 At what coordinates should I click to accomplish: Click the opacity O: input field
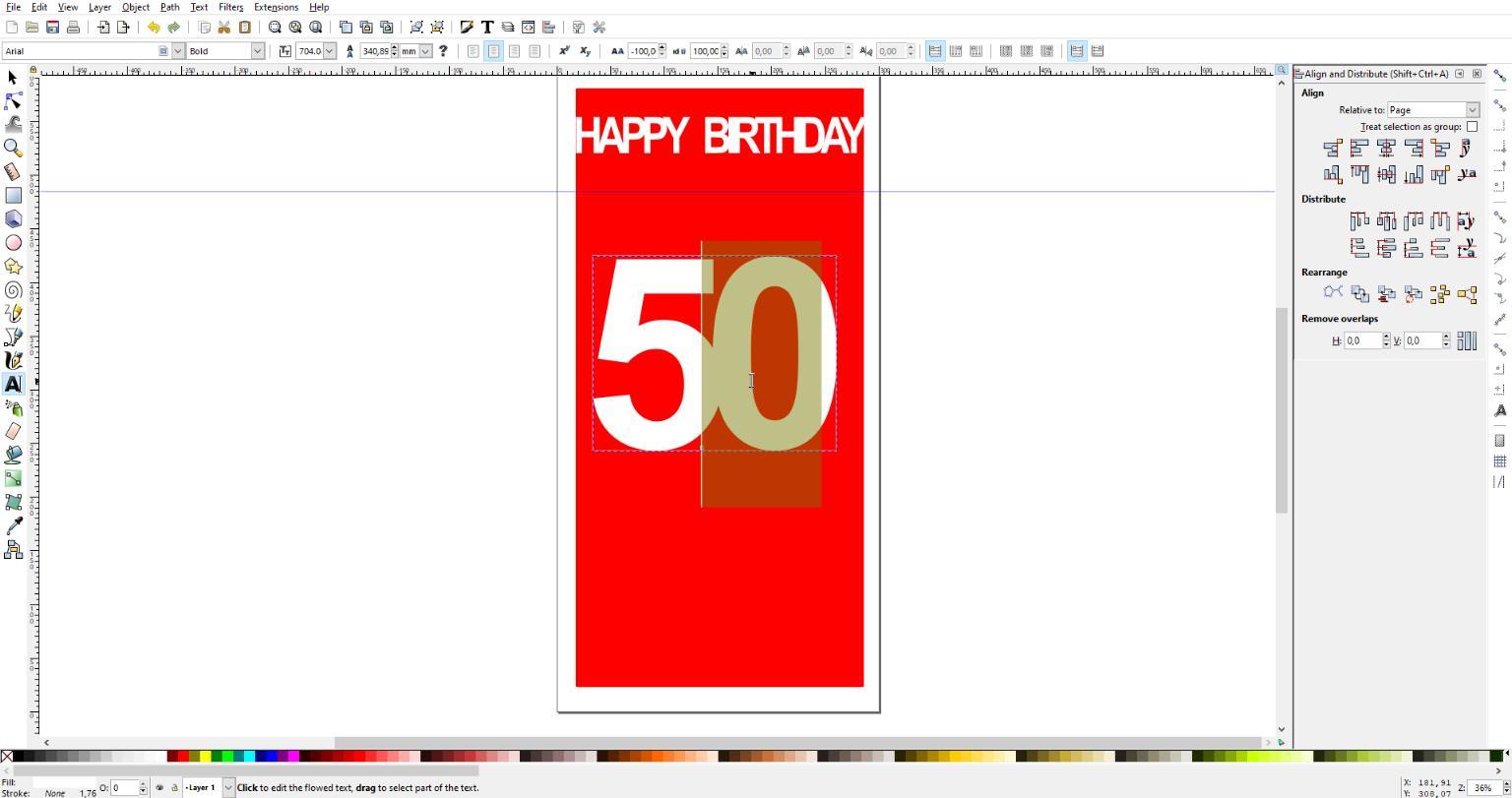[x=125, y=787]
